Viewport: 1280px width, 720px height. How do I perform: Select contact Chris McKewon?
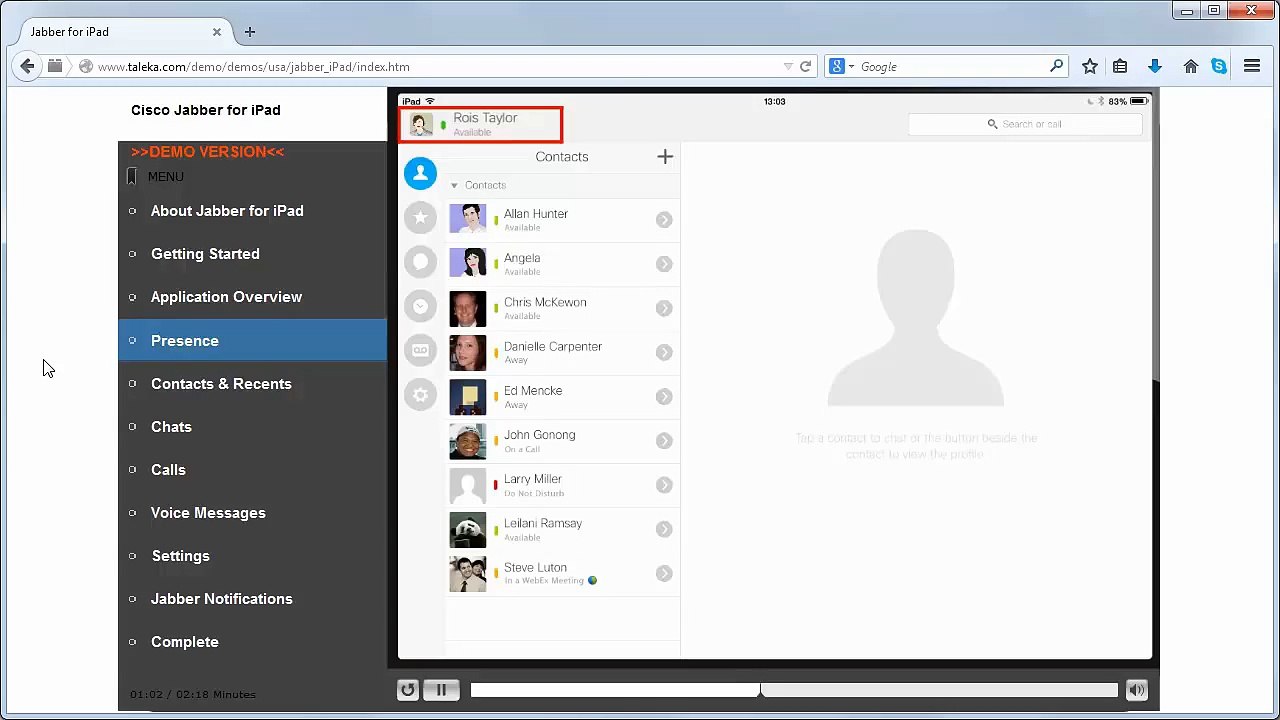coord(562,308)
